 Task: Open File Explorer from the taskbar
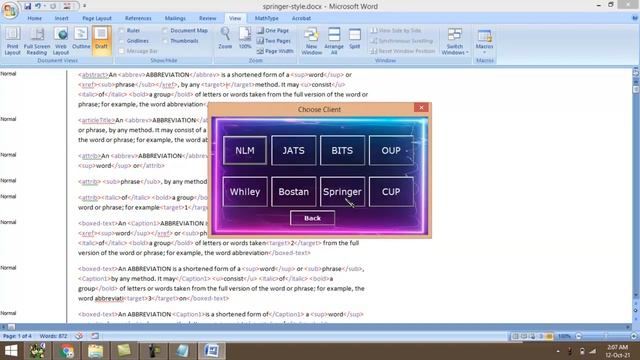pos(96,351)
